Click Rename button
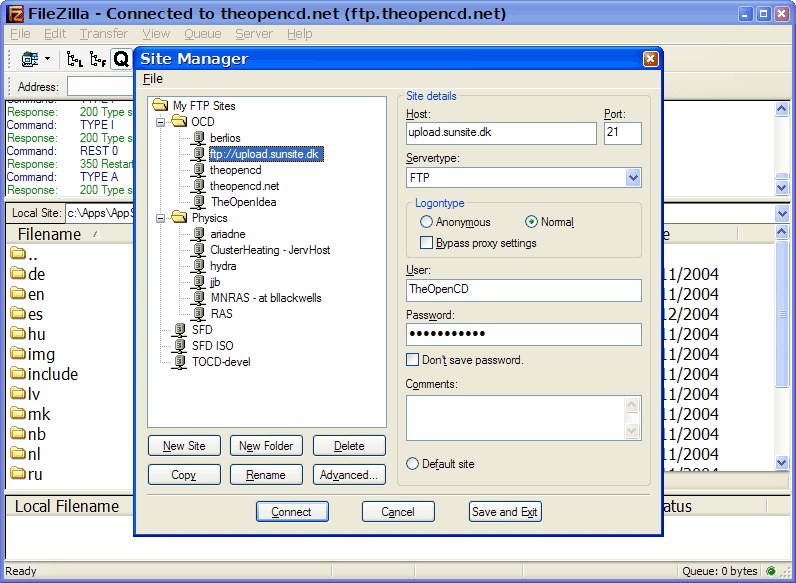 pos(266,475)
